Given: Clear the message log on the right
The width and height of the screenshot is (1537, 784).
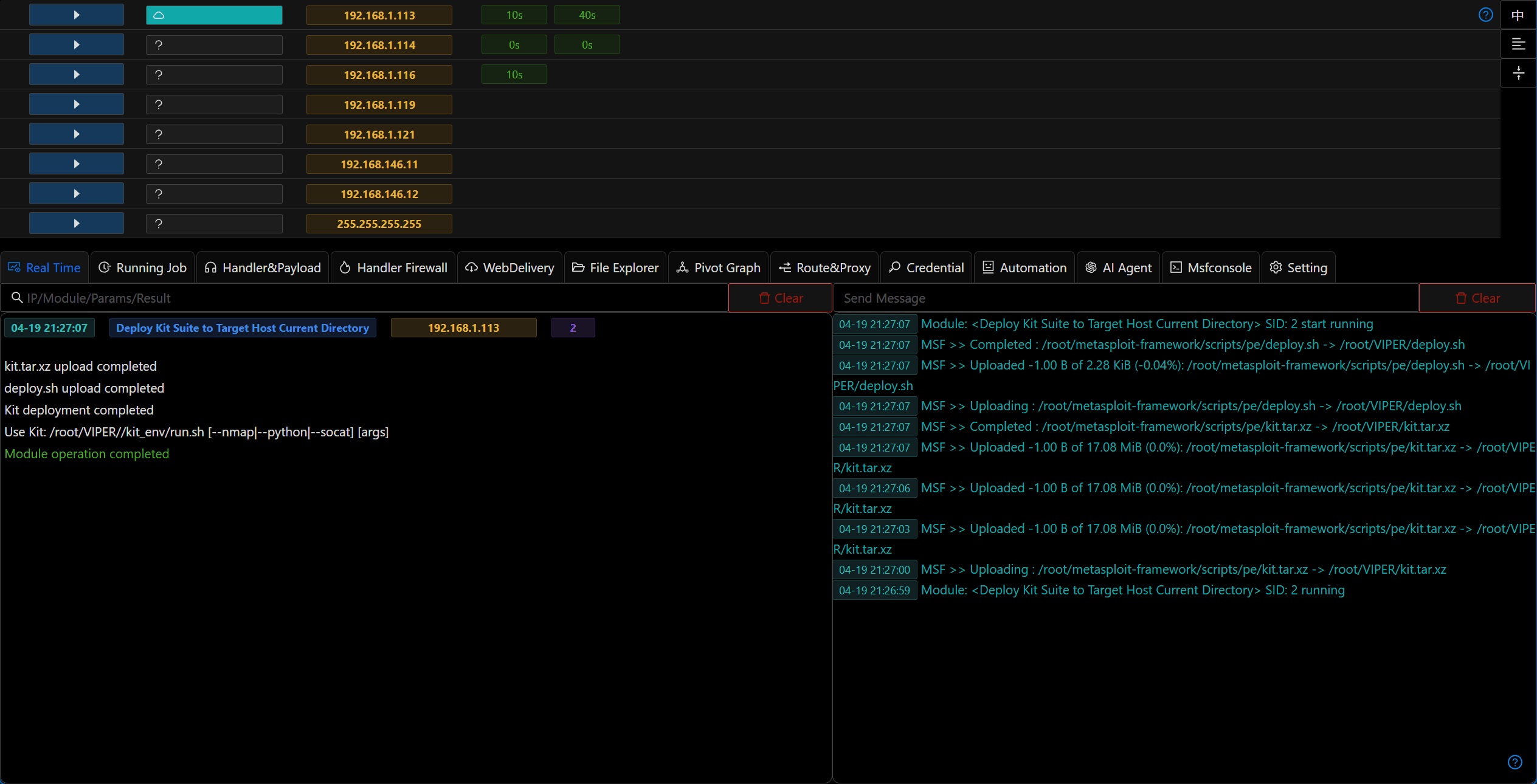Looking at the screenshot, I should (x=1477, y=298).
